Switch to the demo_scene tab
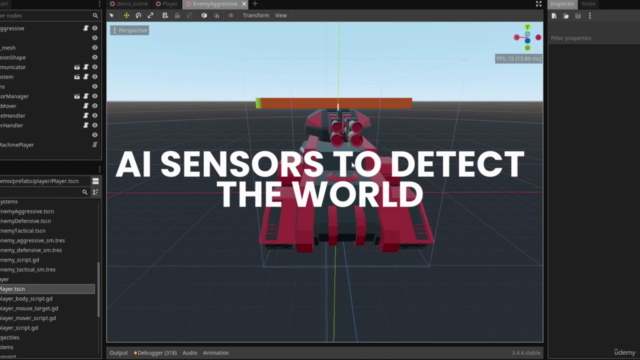This screenshot has width=640, height=360. (129, 4)
